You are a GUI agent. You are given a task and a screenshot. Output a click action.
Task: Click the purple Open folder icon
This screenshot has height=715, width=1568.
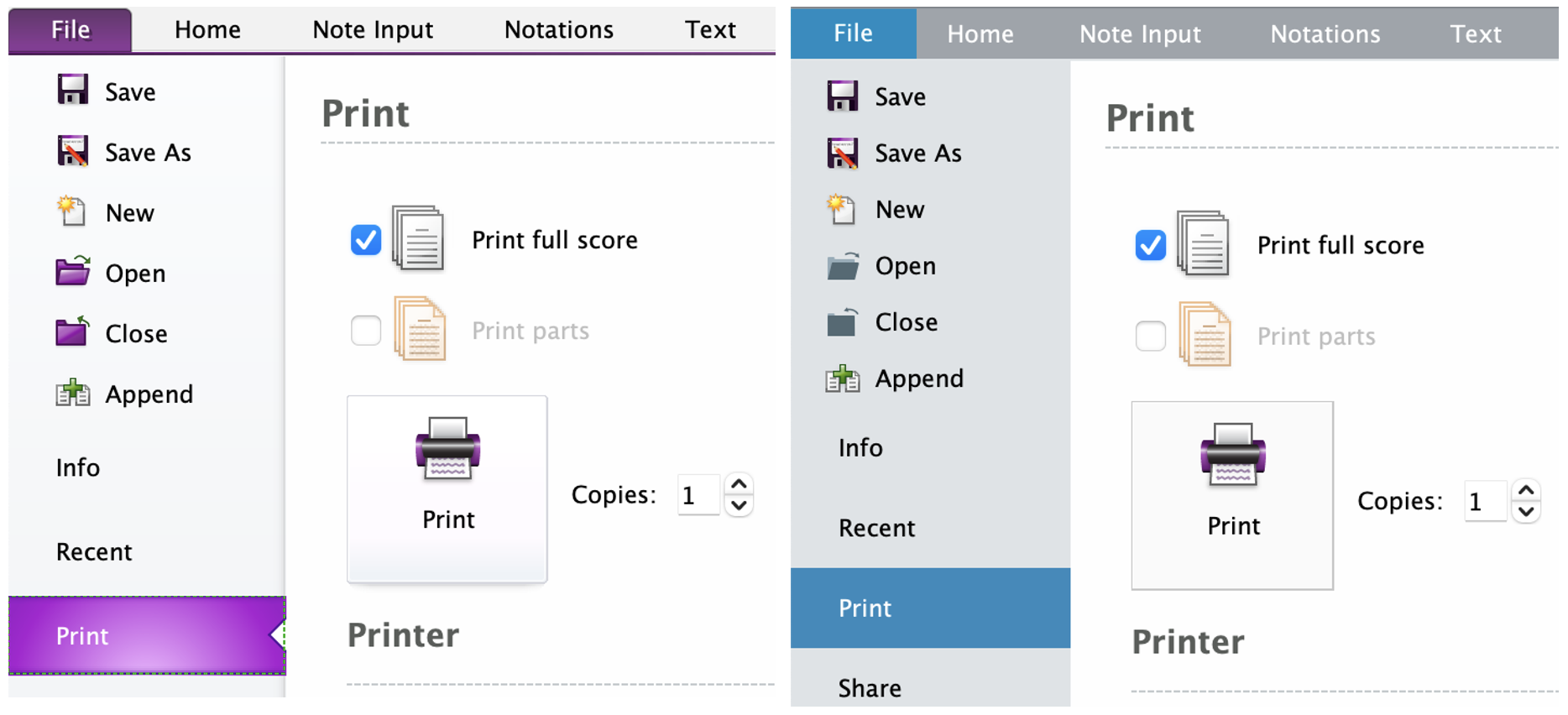73,271
